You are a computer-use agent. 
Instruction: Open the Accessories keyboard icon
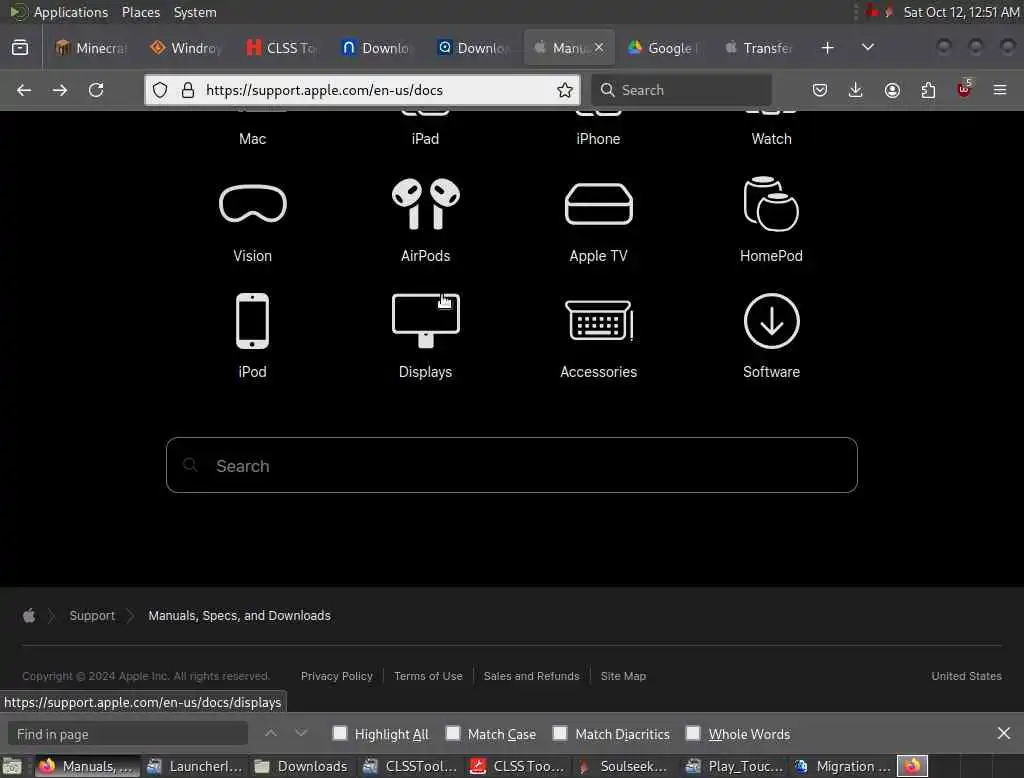tap(598, 321)
